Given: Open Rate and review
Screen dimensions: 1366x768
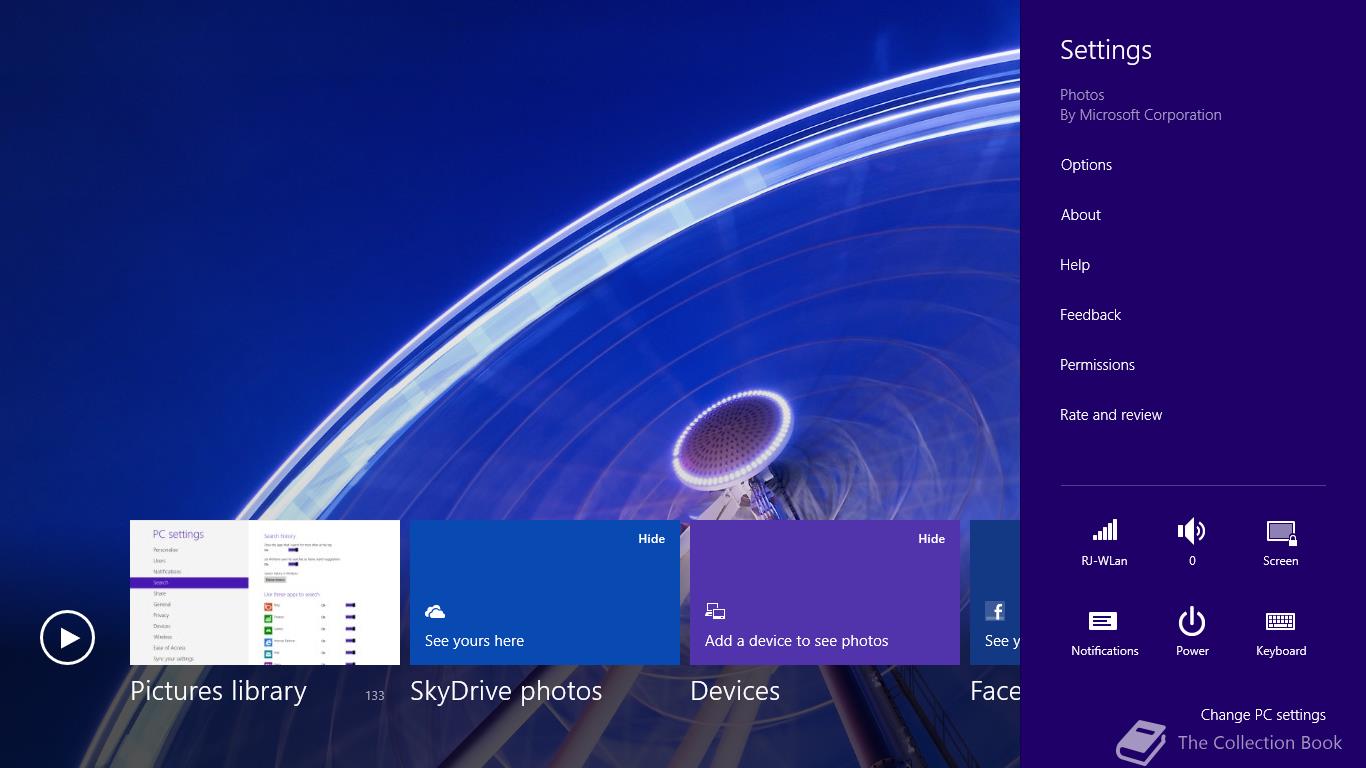Looking at the screenshot, I should [1111, 415].
